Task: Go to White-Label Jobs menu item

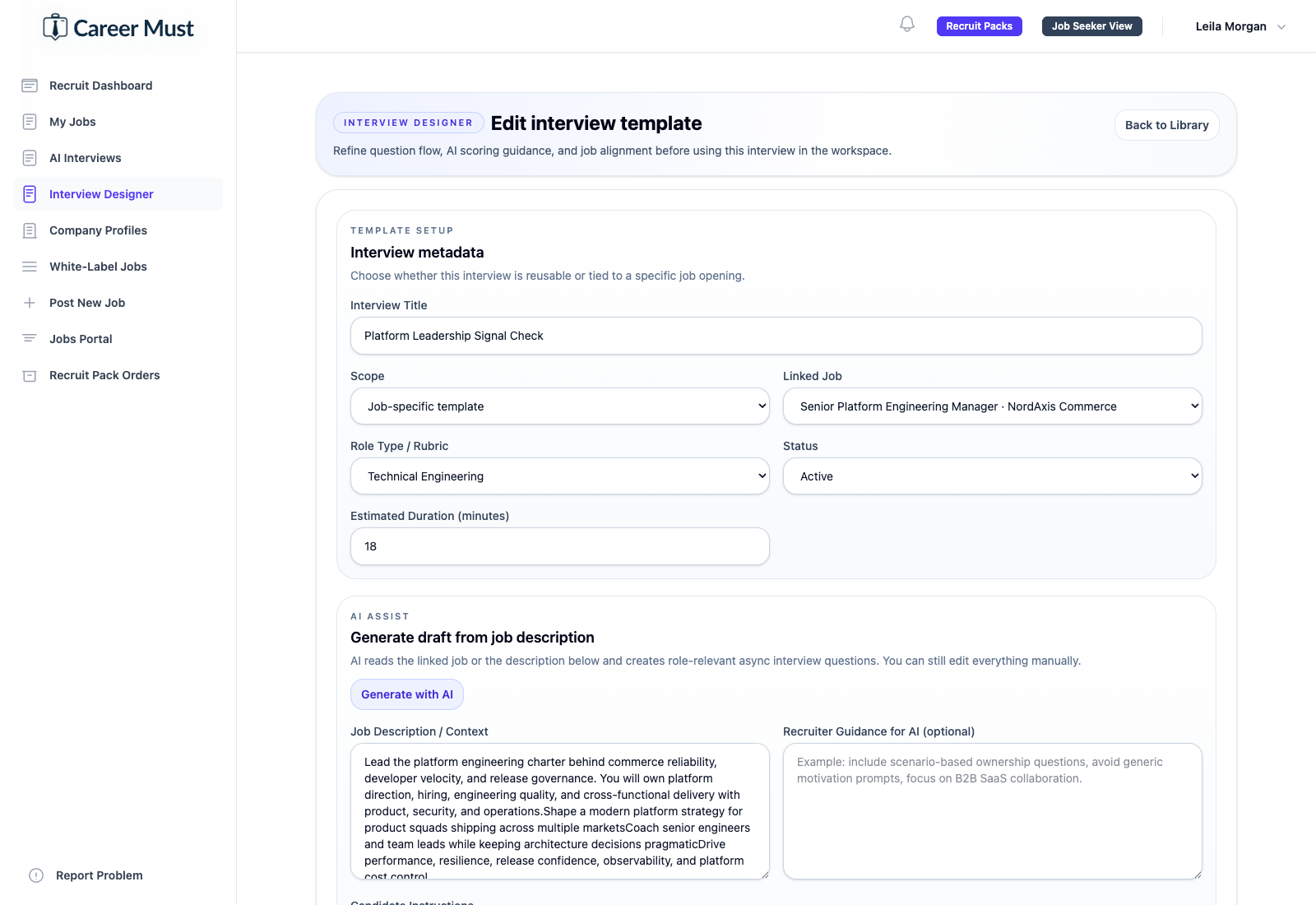Action: click(x=98, y=267)
